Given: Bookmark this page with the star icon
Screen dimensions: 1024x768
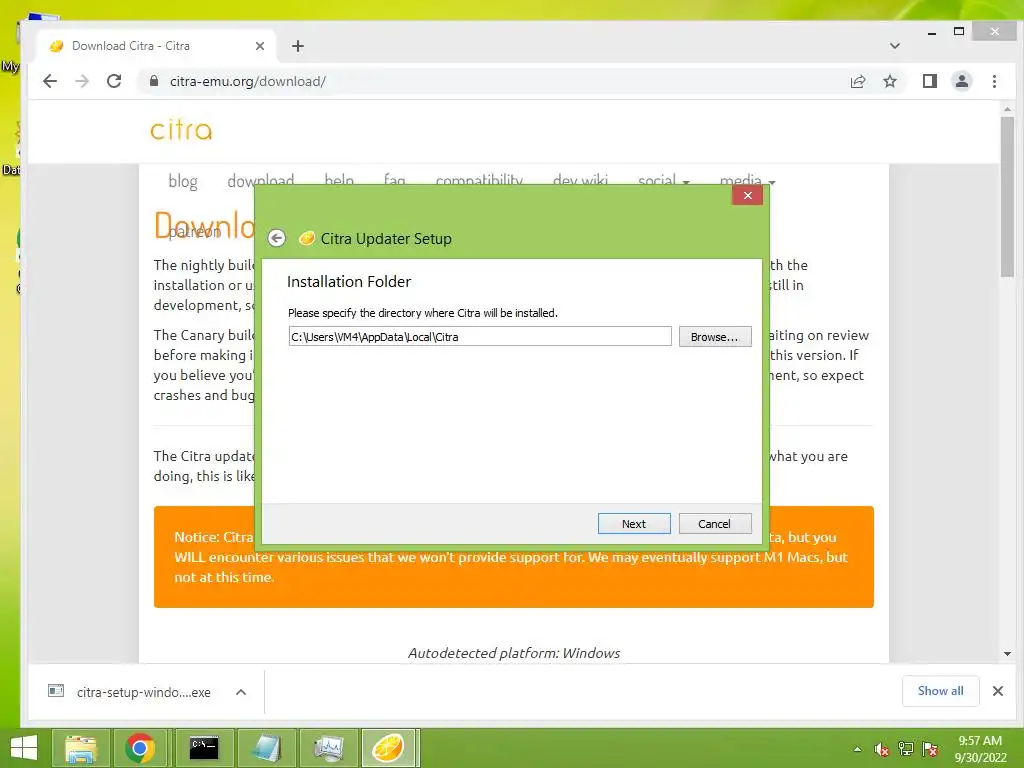Looking at the screenshot, I should pyautogui.click(x=890, y=81).
